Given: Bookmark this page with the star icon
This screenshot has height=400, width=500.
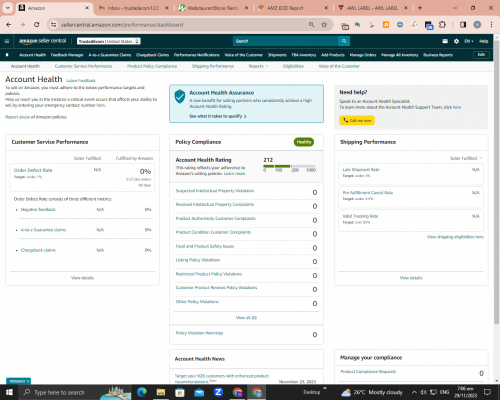Looking at the screenshot, I should 324,25.
